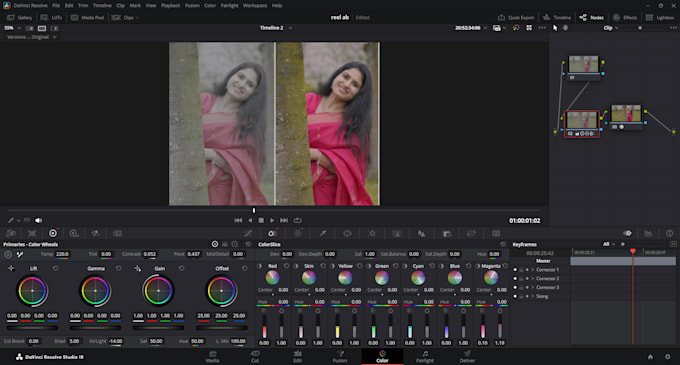Open the RGB Mixer palette

[95, 233]
